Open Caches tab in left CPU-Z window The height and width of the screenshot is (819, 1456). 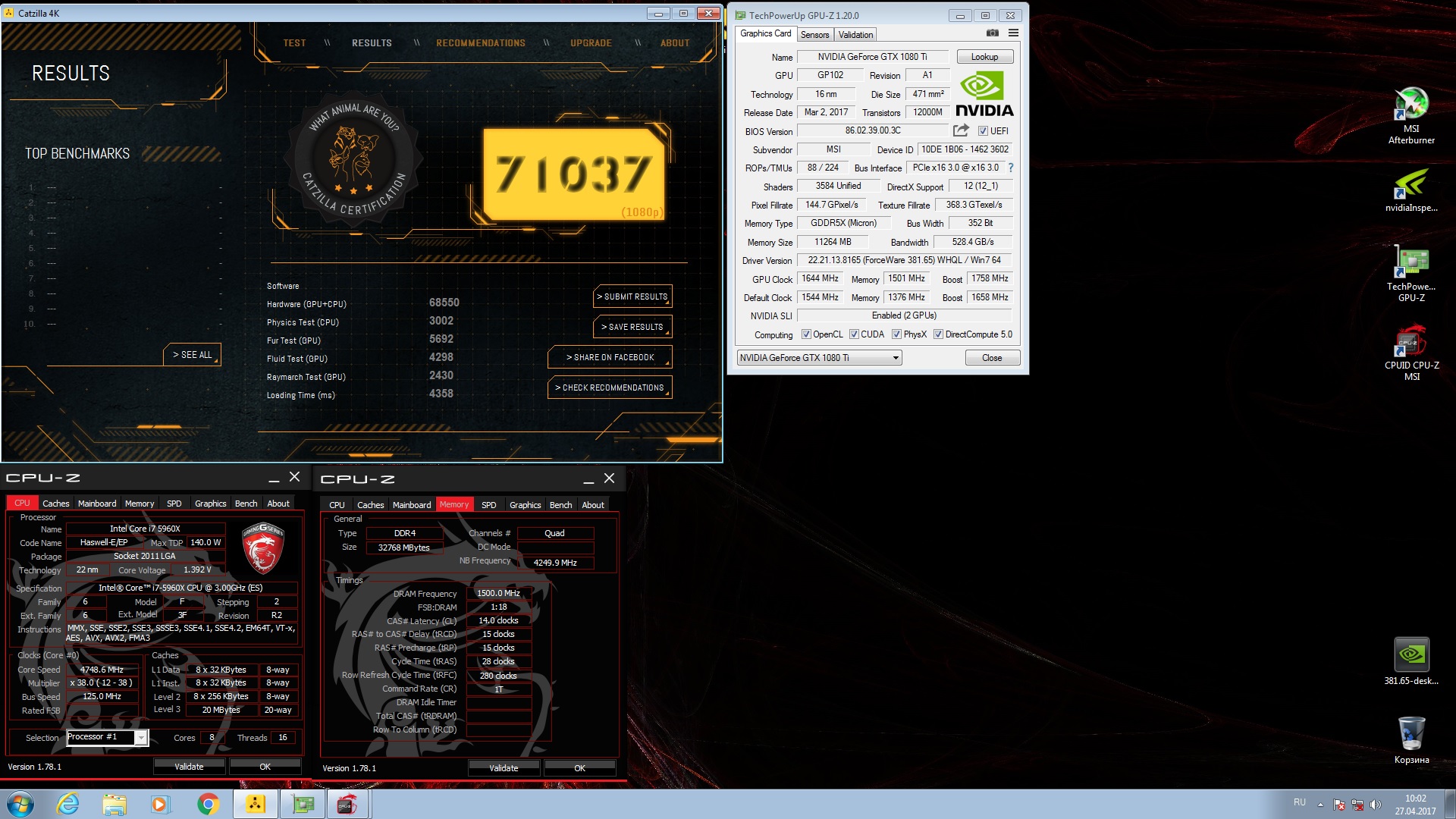(x=55, y=504)
